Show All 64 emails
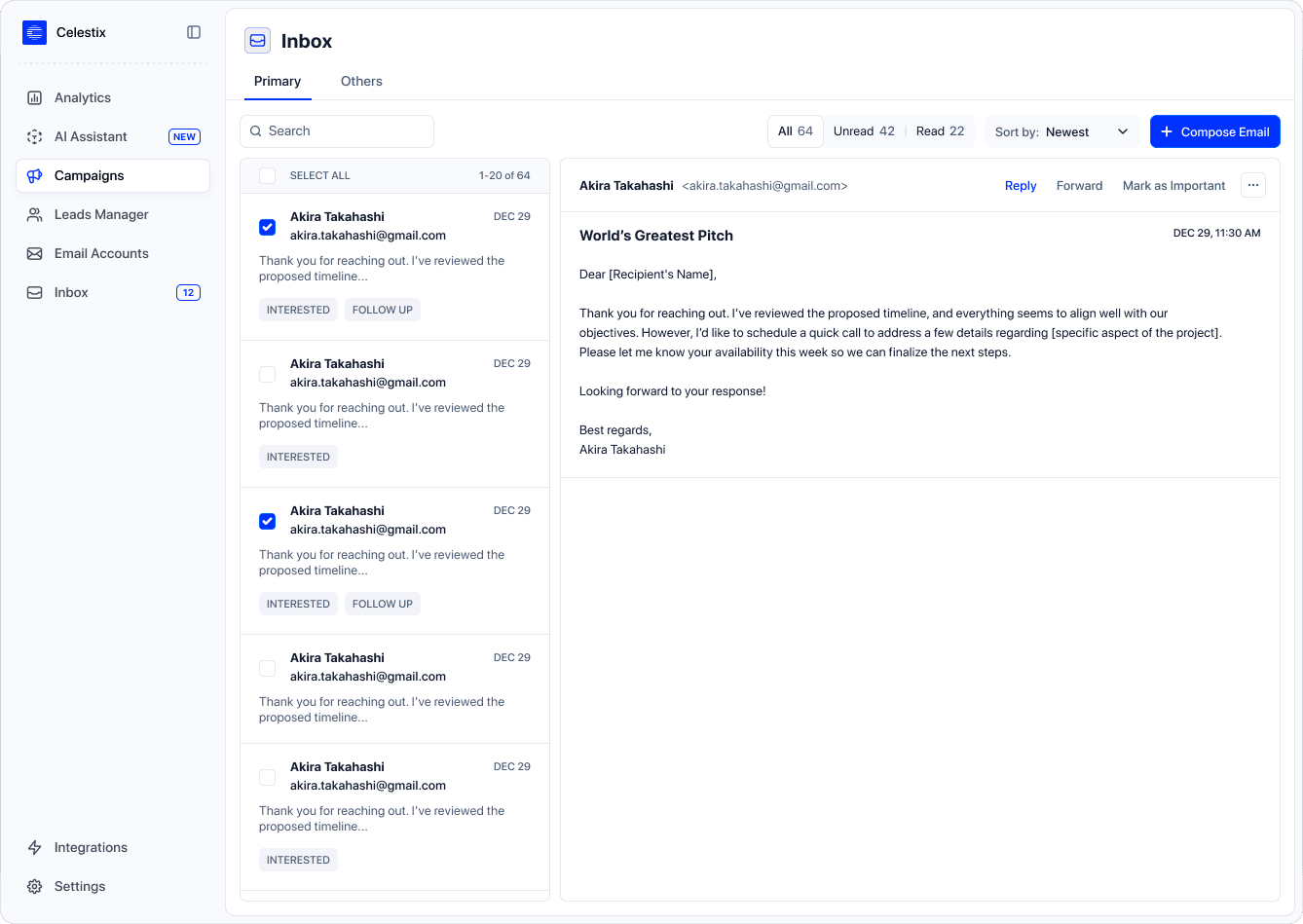Viewport: 1303px width, 924px height. point(796,131)
